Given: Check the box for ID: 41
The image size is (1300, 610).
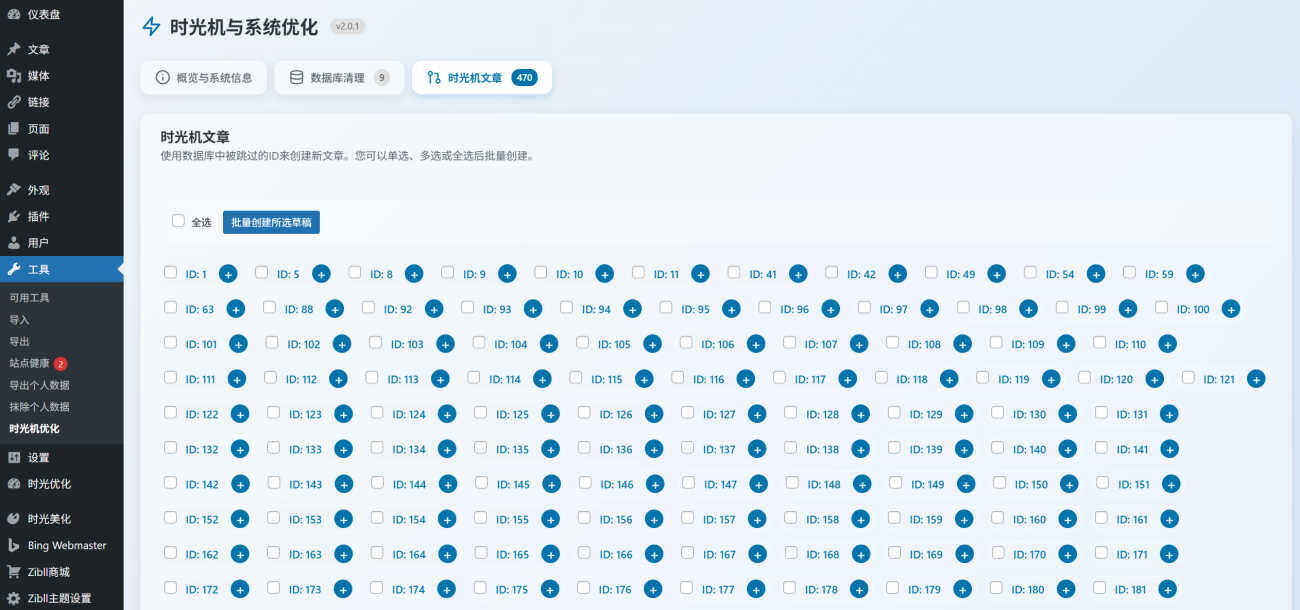Looking at the screenshot, I should click(734, 272).
